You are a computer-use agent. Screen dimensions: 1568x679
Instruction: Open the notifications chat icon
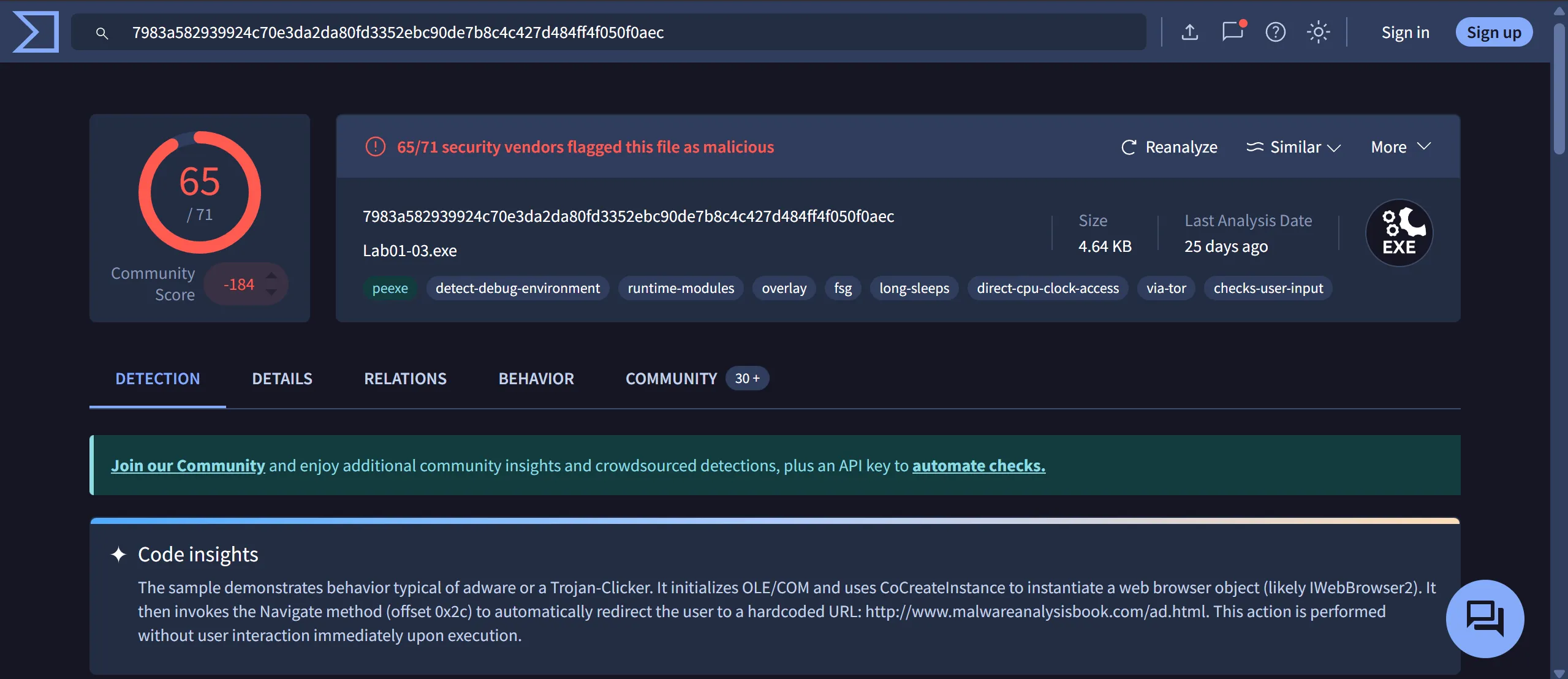(x=1232, y=32)
